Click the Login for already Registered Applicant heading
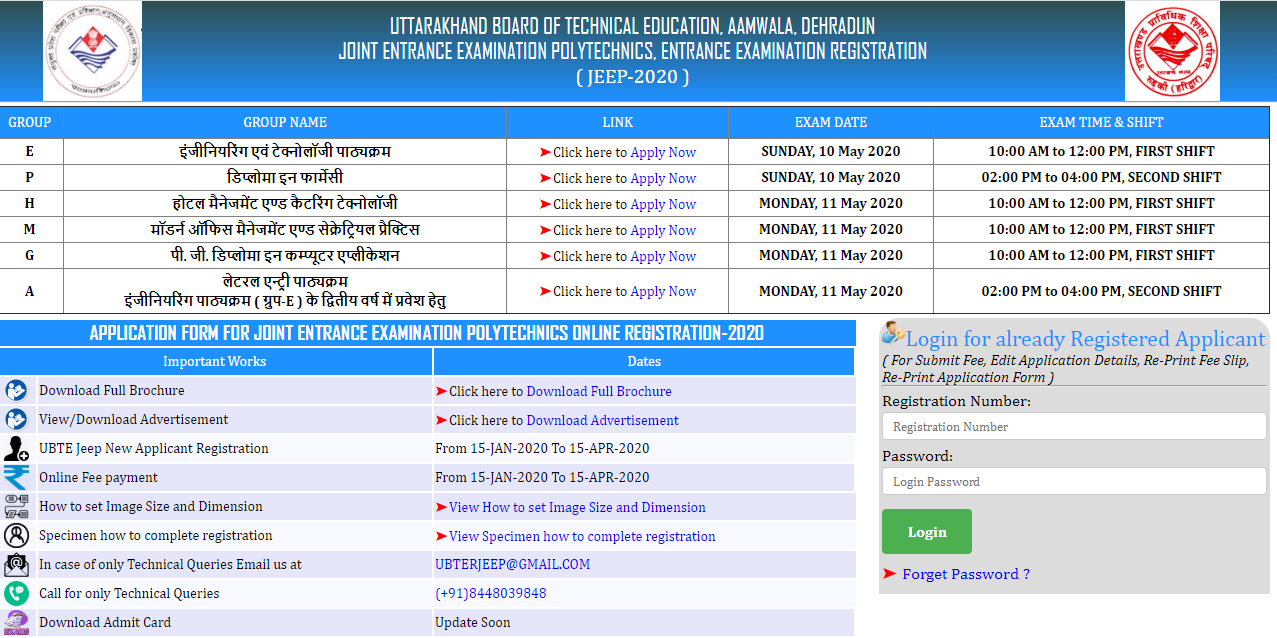The image size is (1277, 638). pos(1085,338)
